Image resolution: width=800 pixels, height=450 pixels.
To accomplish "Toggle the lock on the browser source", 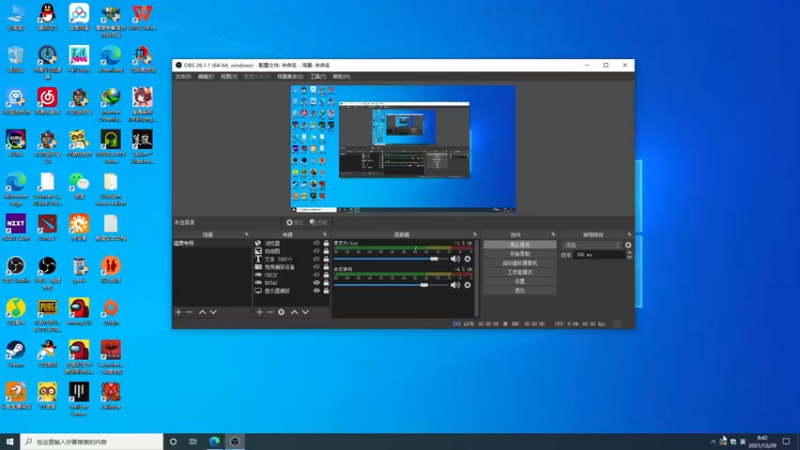I will click(326, 243).
